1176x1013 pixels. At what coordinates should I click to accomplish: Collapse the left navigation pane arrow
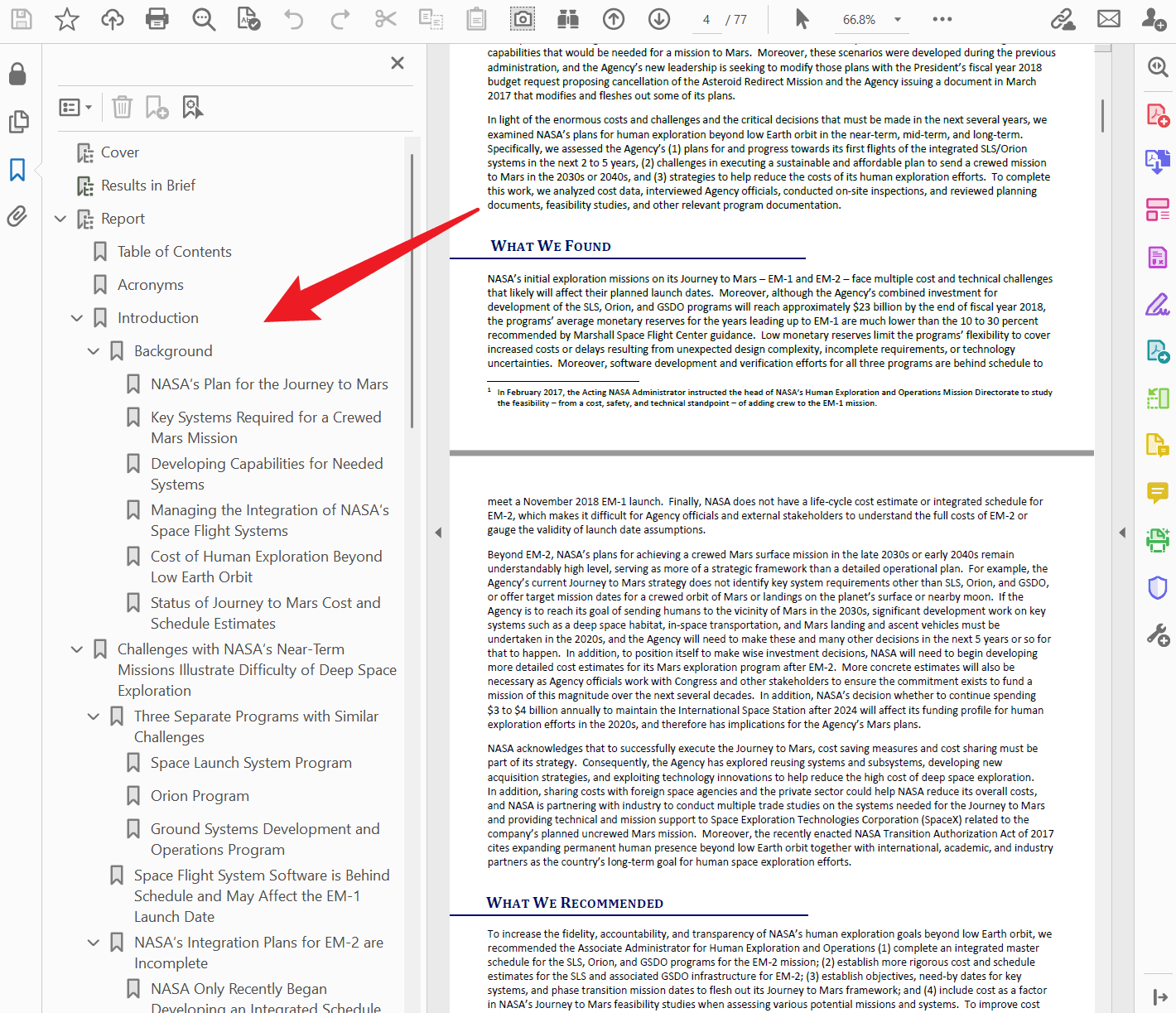[438, 533]
